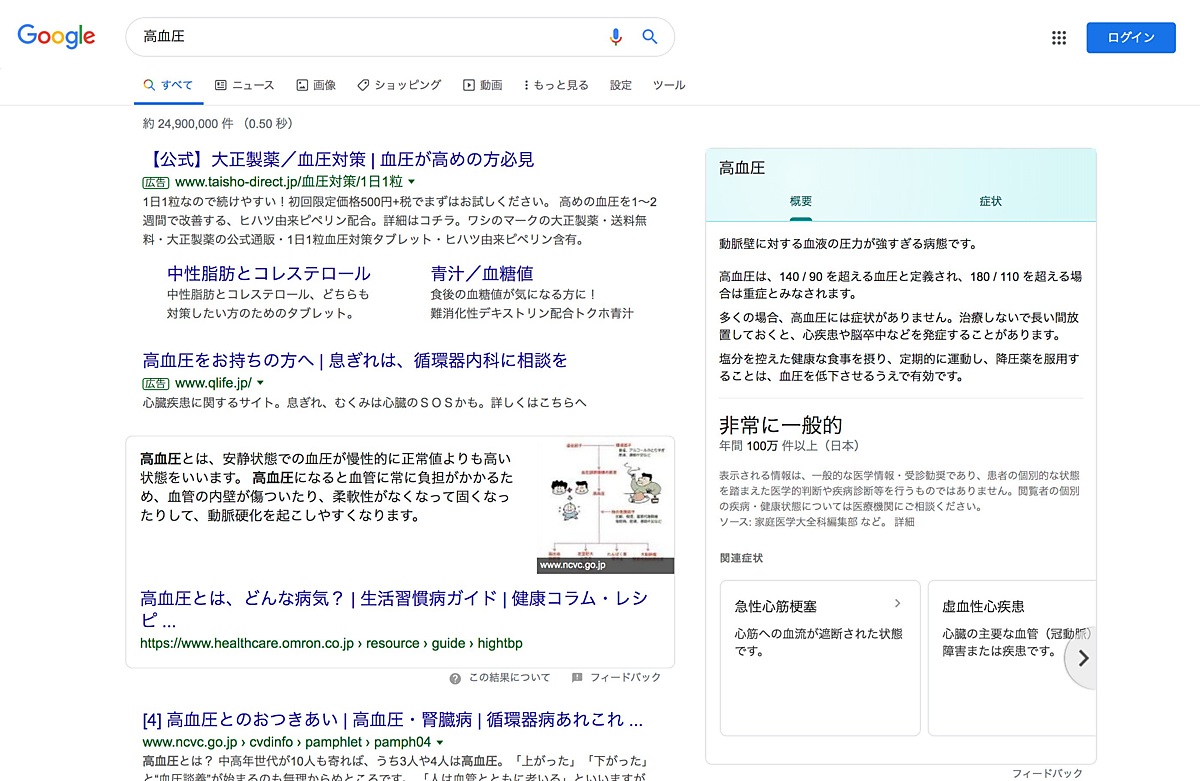Click into the search box with 高血圧
This screenshot has height=781, width=1200.
pos(370,37)
